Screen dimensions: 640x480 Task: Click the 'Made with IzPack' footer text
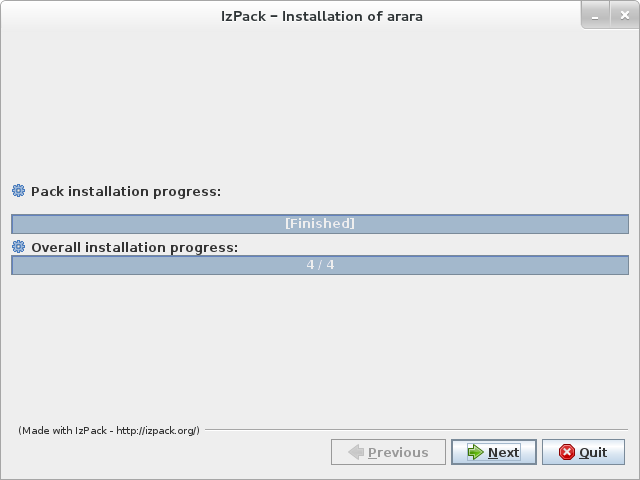[109, 430]
